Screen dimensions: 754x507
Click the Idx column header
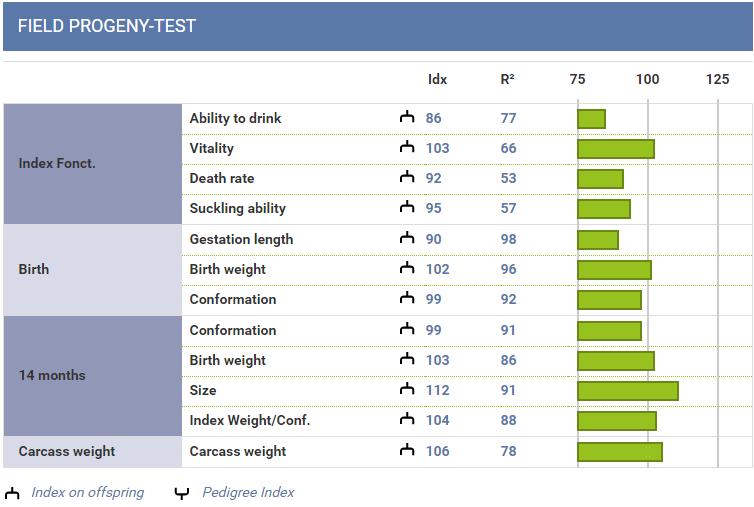[437, 79]
